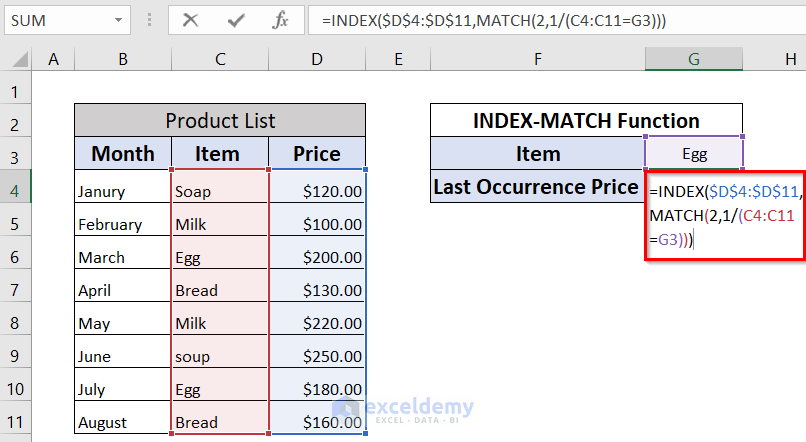Click the Last Occurrence Price label cell

pos(537,187)
